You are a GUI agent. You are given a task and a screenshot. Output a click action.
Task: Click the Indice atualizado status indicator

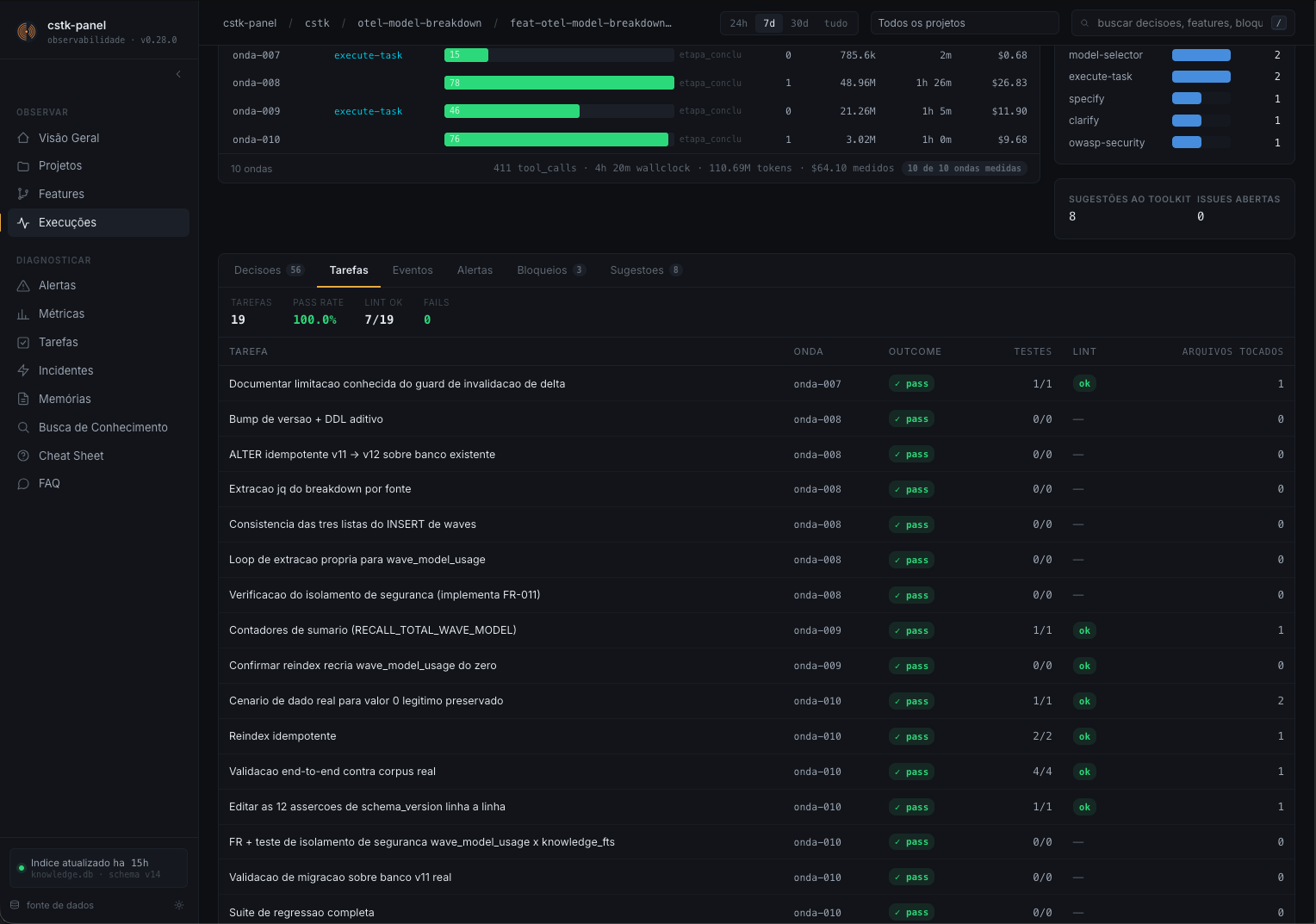tap(98, 868)
